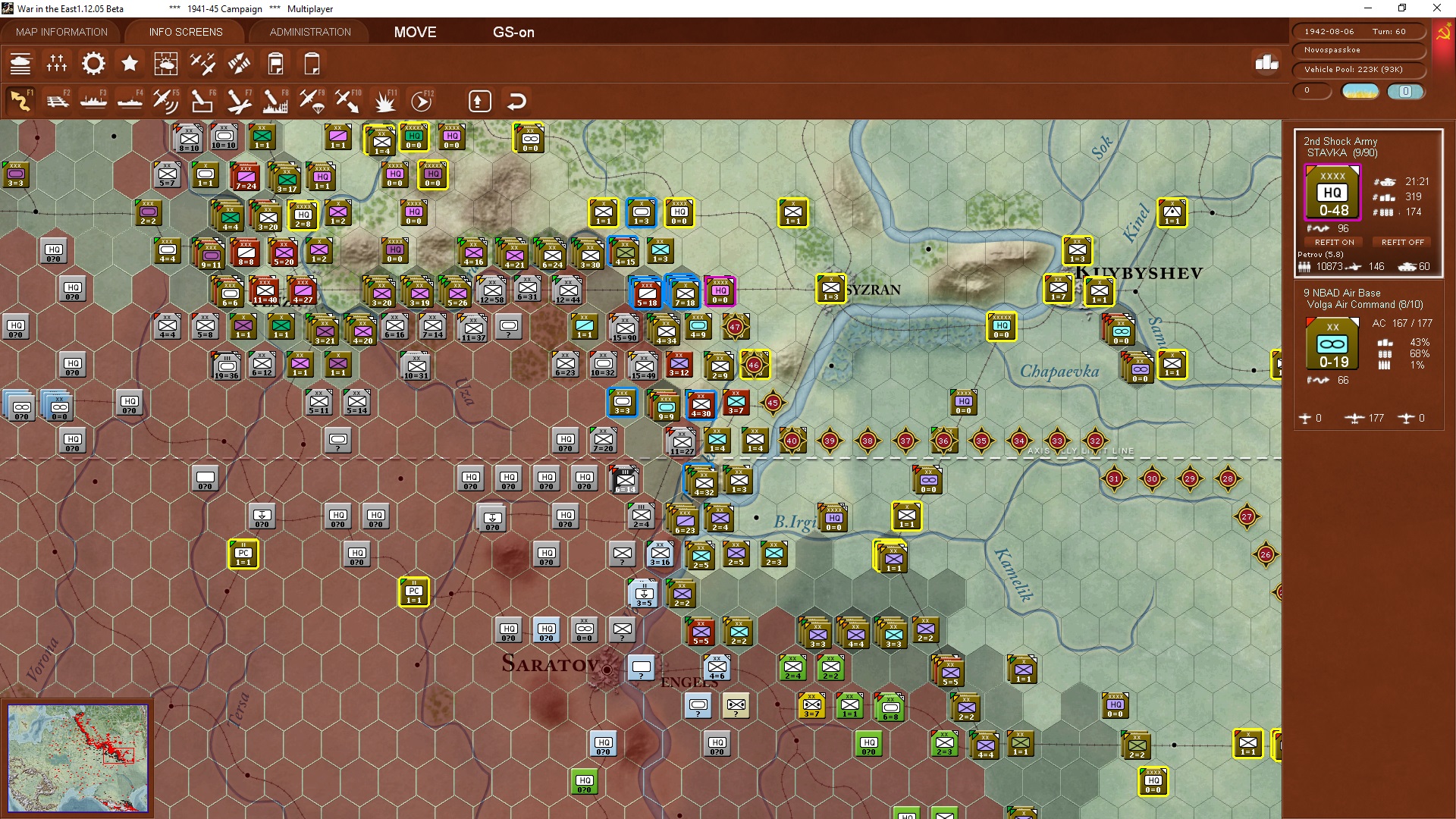The width and height of the screenshot is (1456, 819).
Task: Click REFIT ON for 2nd Shock Army
Action: [1334, 242]
